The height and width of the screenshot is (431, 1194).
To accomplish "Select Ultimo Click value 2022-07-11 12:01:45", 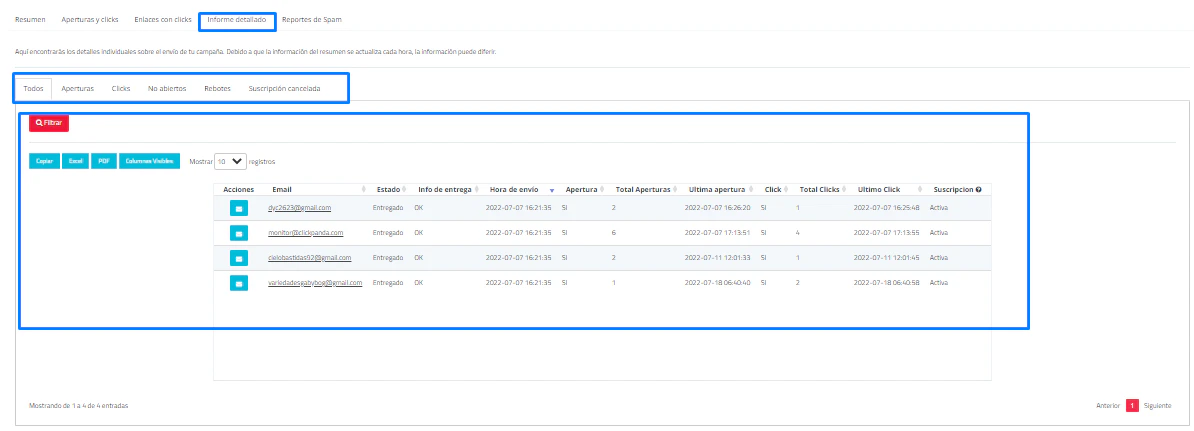I will (x=886, y=258).
